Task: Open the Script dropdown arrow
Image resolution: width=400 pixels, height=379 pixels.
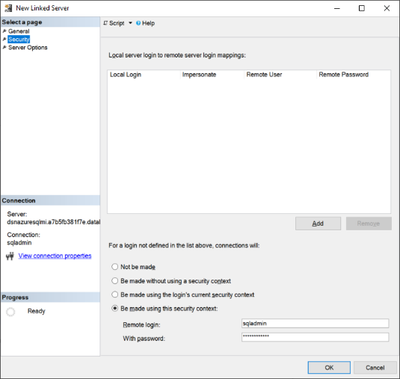Action: pos(130,23)
